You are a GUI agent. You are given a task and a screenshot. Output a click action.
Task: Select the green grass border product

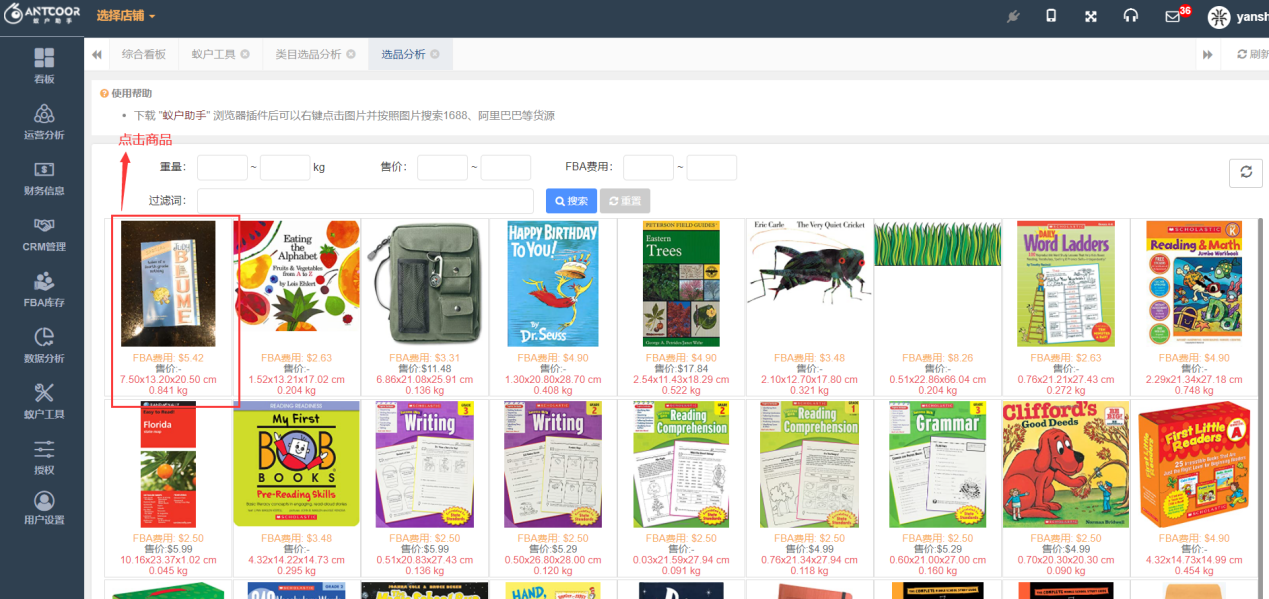937,244
